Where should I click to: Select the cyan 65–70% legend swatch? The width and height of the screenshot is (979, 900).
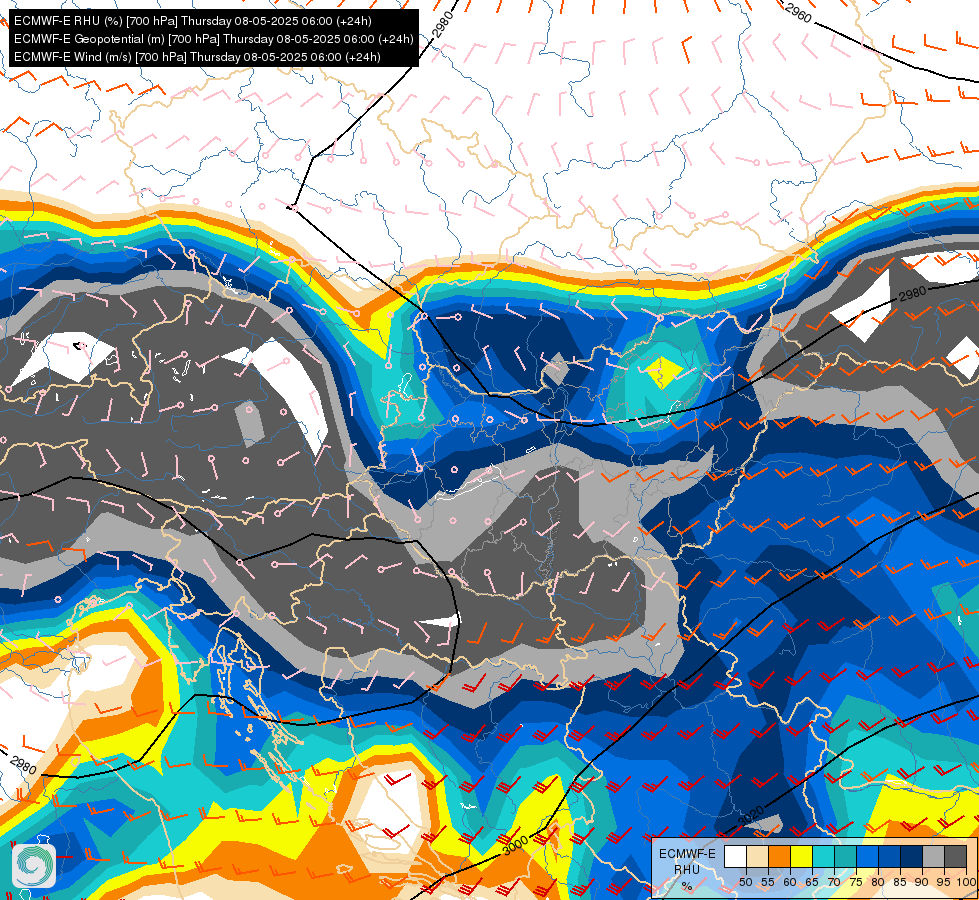pos(824,856)
